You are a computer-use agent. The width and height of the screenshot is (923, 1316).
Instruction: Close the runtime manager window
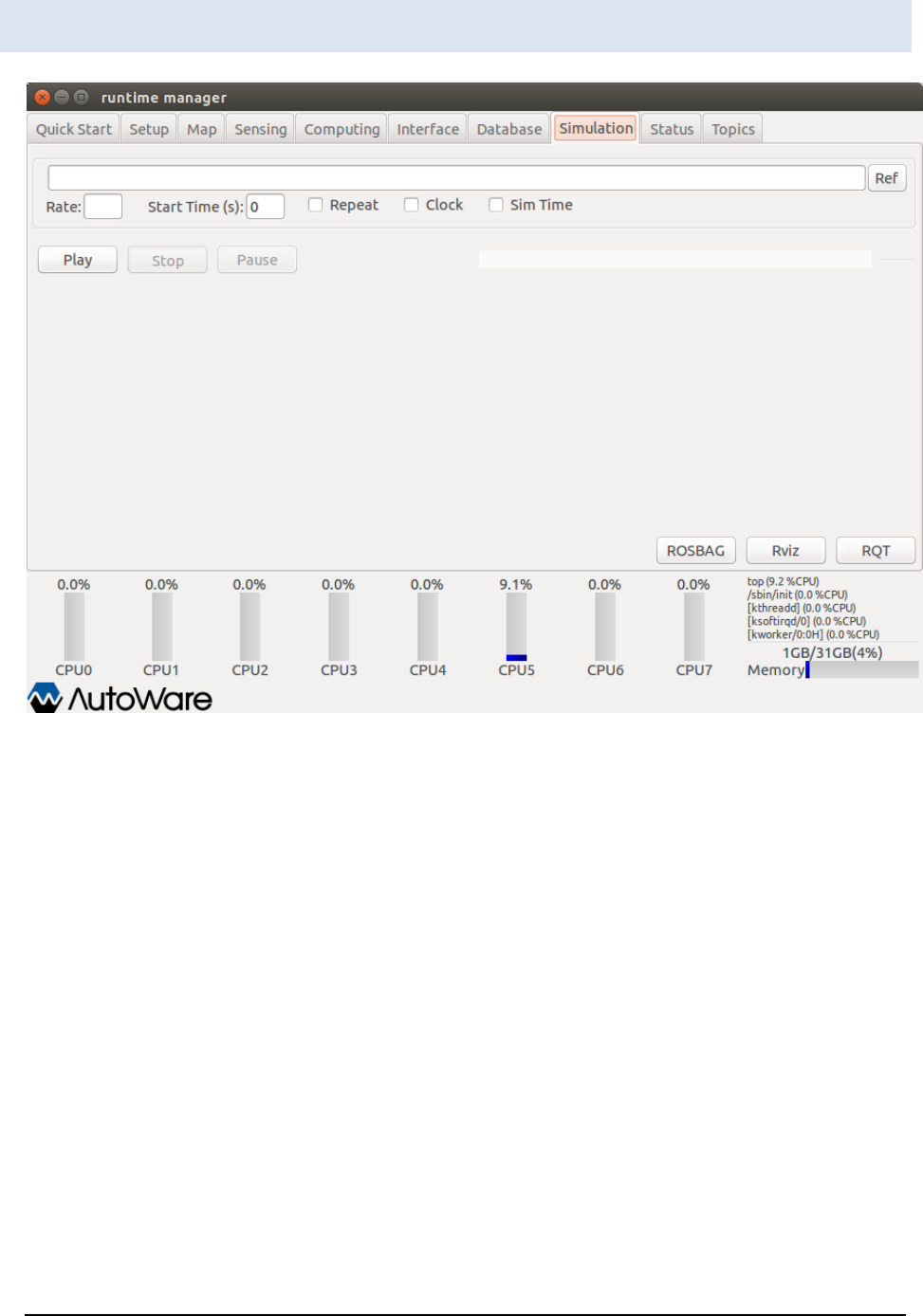click(42, 97)
